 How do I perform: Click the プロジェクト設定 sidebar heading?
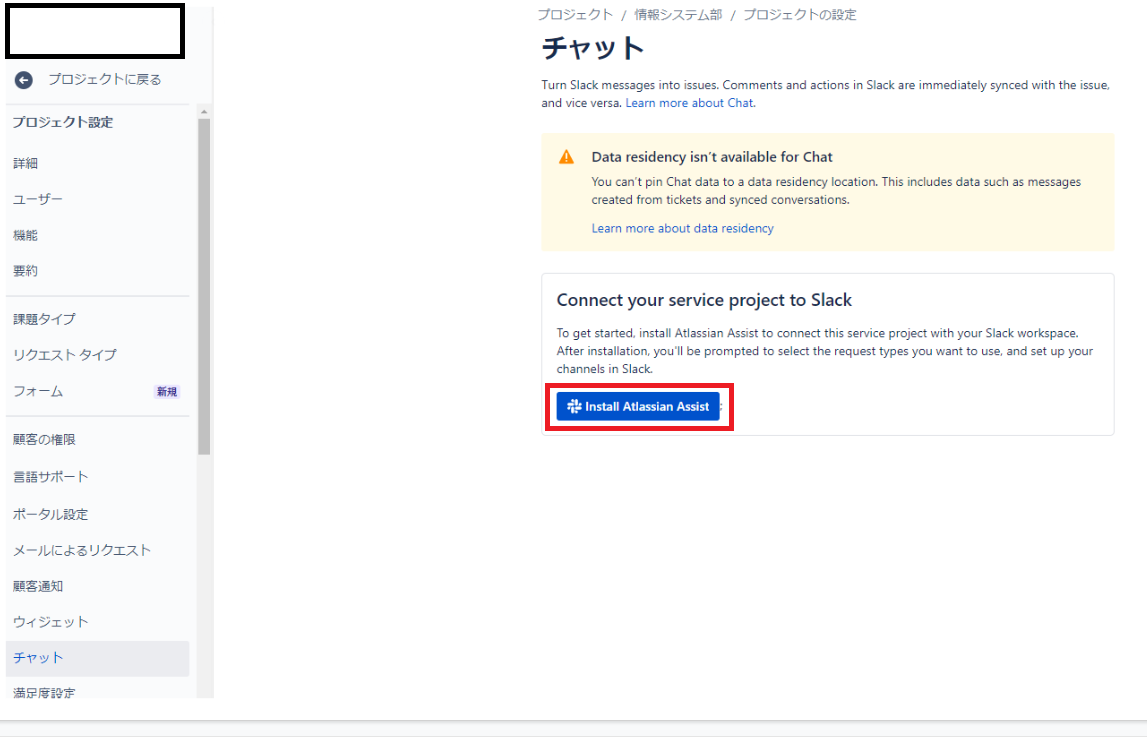click(x=63, y=122)
